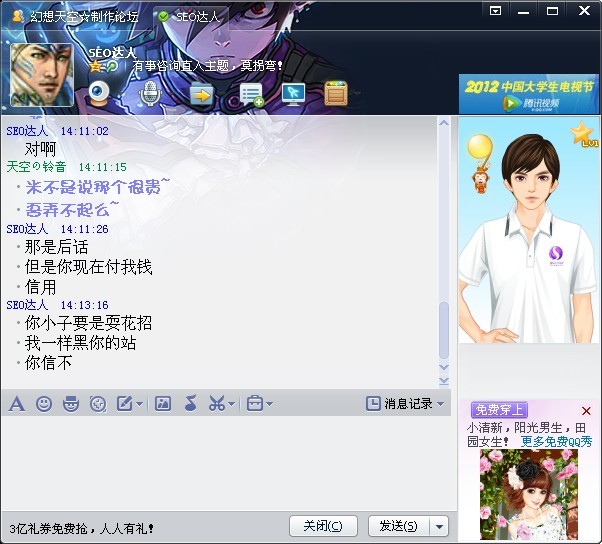Jump to the chat bottom with double-chevron
Image resolution: width=602 pixels, height=544 pixels.
(444, 380)
